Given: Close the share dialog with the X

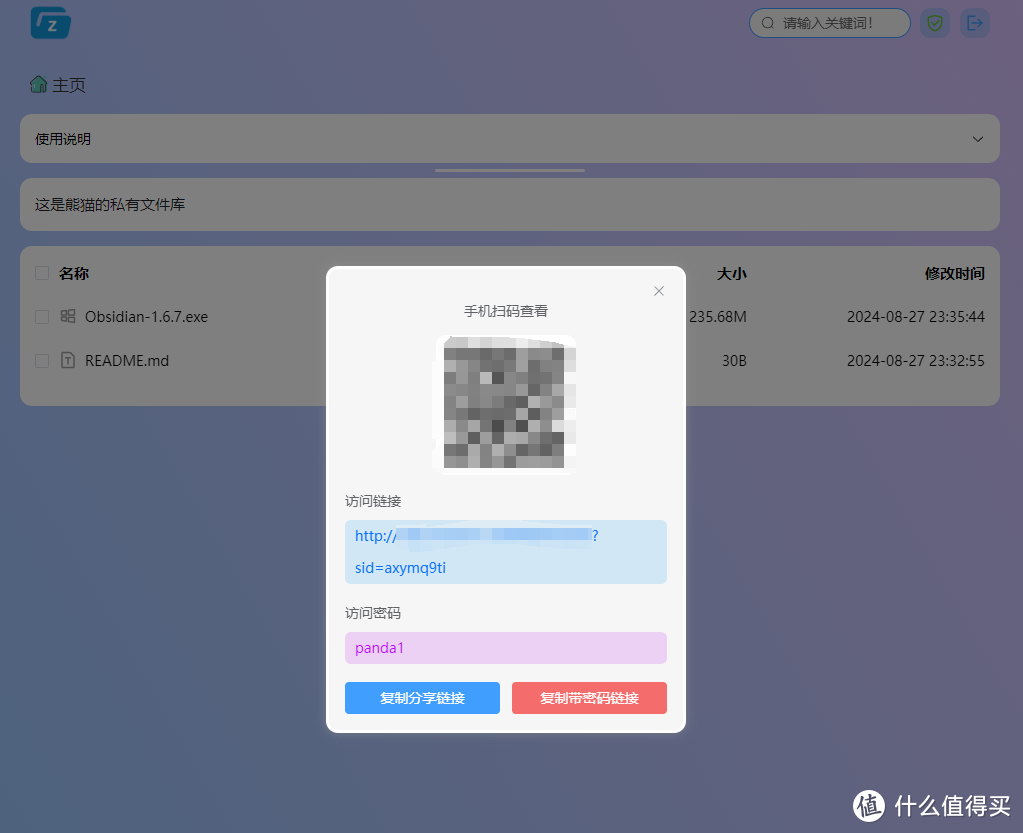Looking at the screenshot, I should pyautogui.click(x=658, y=291).
